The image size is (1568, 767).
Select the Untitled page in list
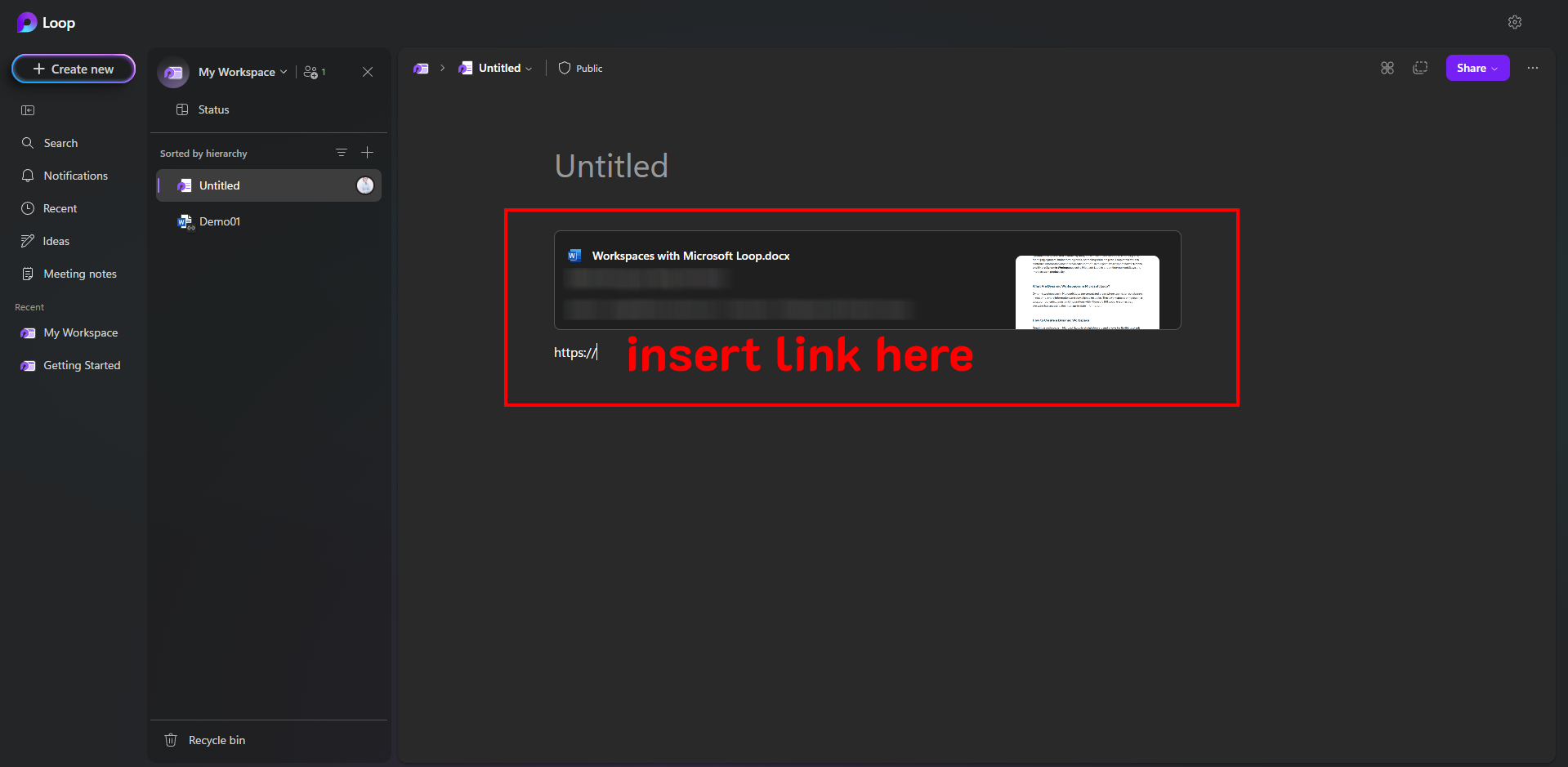[x=269, y=185]
